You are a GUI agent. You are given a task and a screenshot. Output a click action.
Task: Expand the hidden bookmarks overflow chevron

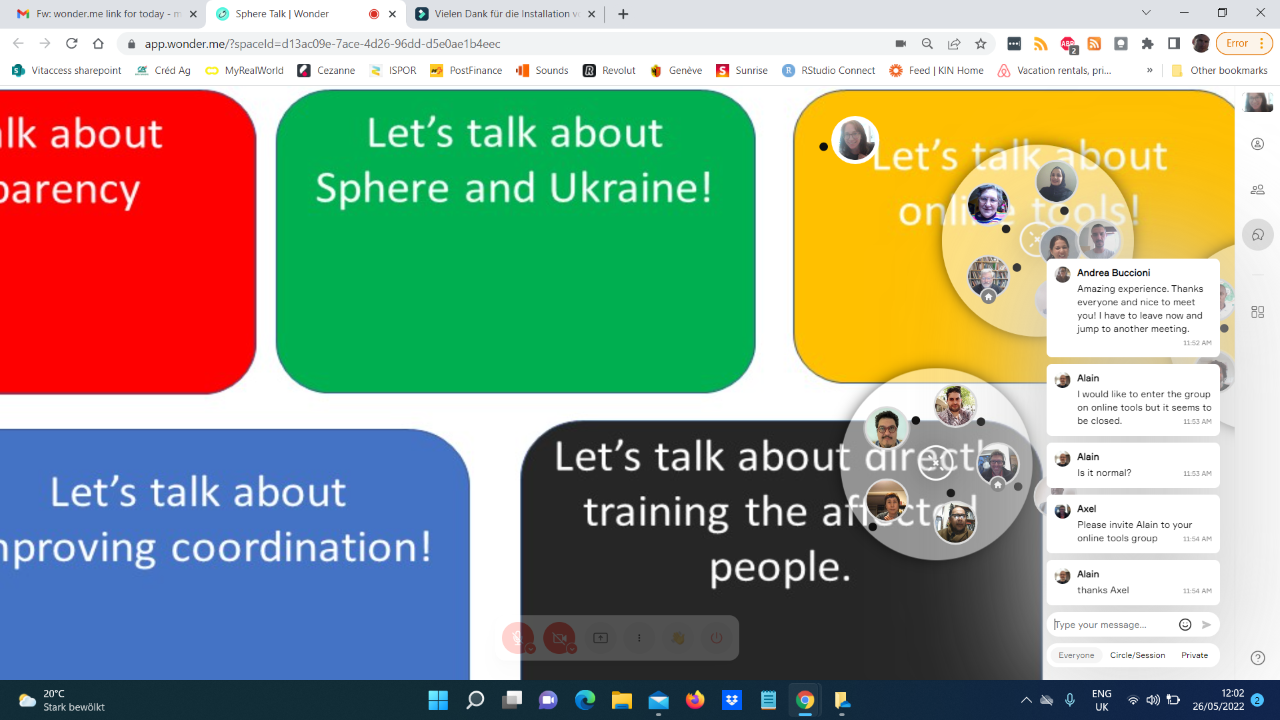[x=1149, y=71]
